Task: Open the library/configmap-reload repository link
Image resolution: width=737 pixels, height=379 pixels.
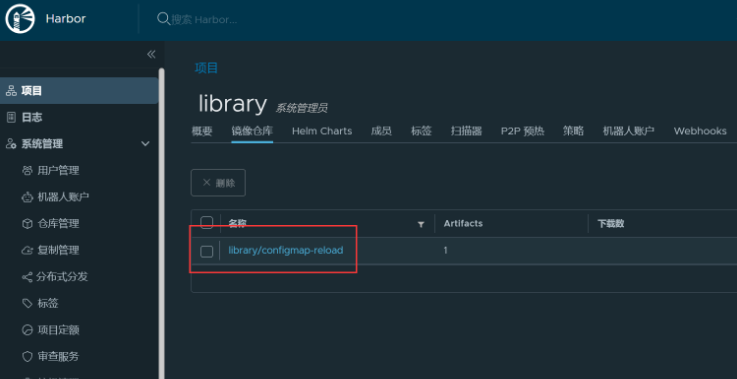Action: (286, 251)
